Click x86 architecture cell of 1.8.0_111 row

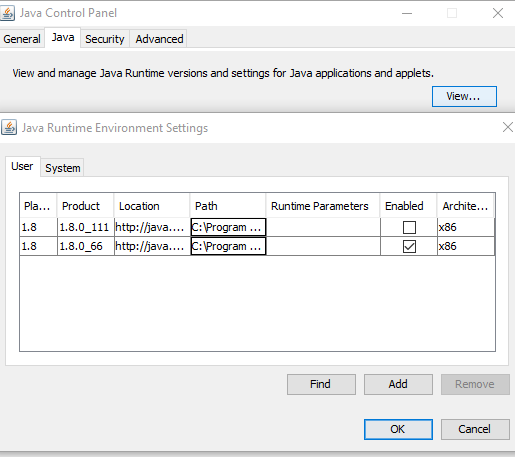tap(466, 227)
